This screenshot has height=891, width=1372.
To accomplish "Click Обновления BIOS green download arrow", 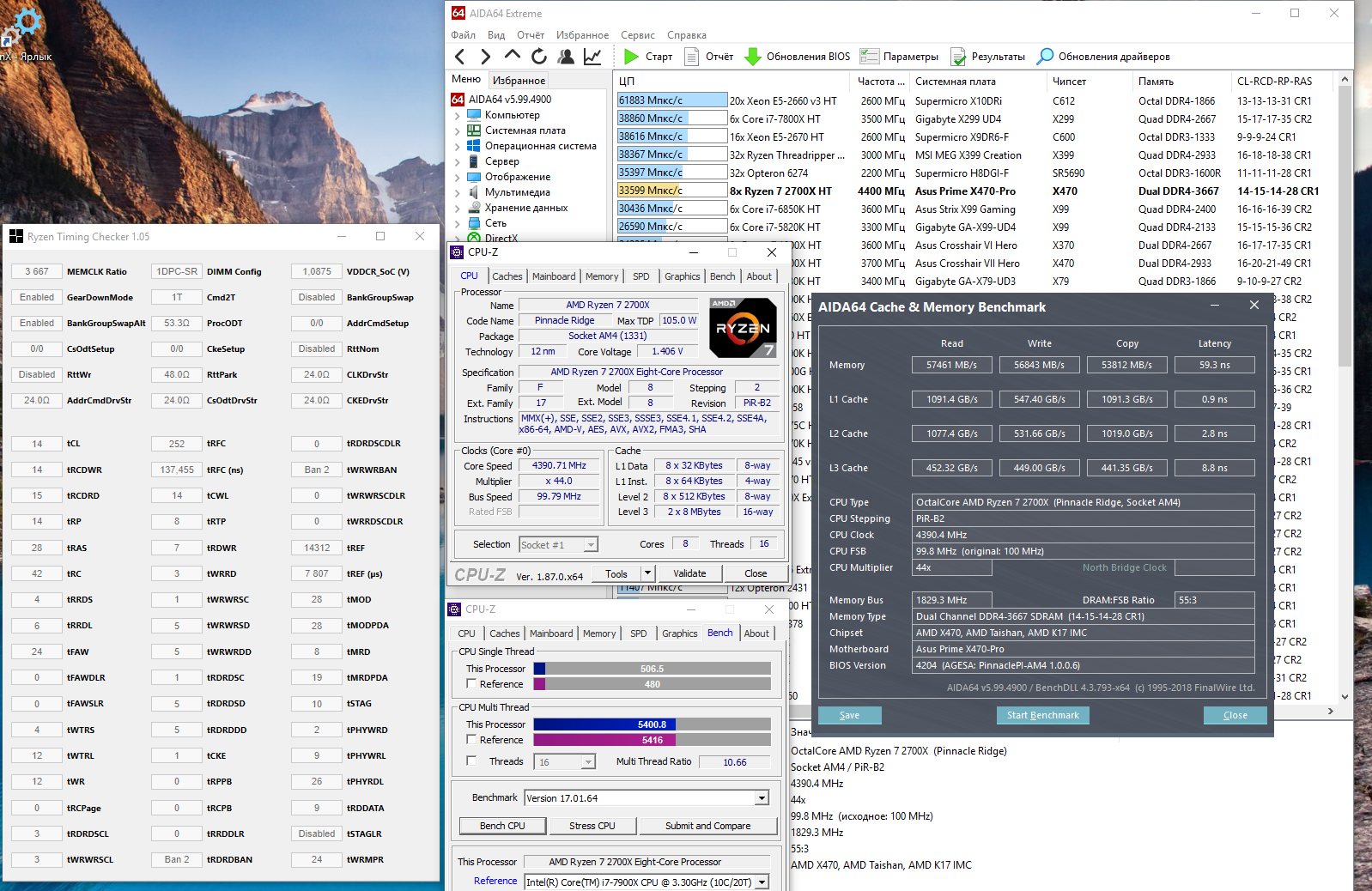I will click(753, 57).
